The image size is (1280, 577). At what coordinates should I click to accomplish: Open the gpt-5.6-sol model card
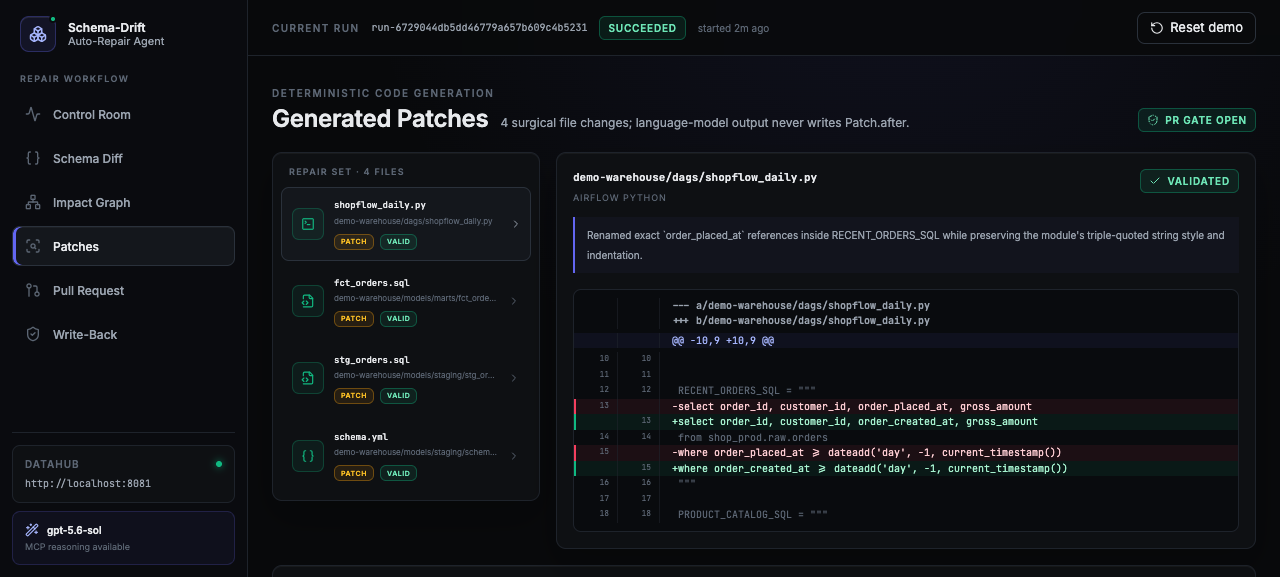click(x=124, y=538)
